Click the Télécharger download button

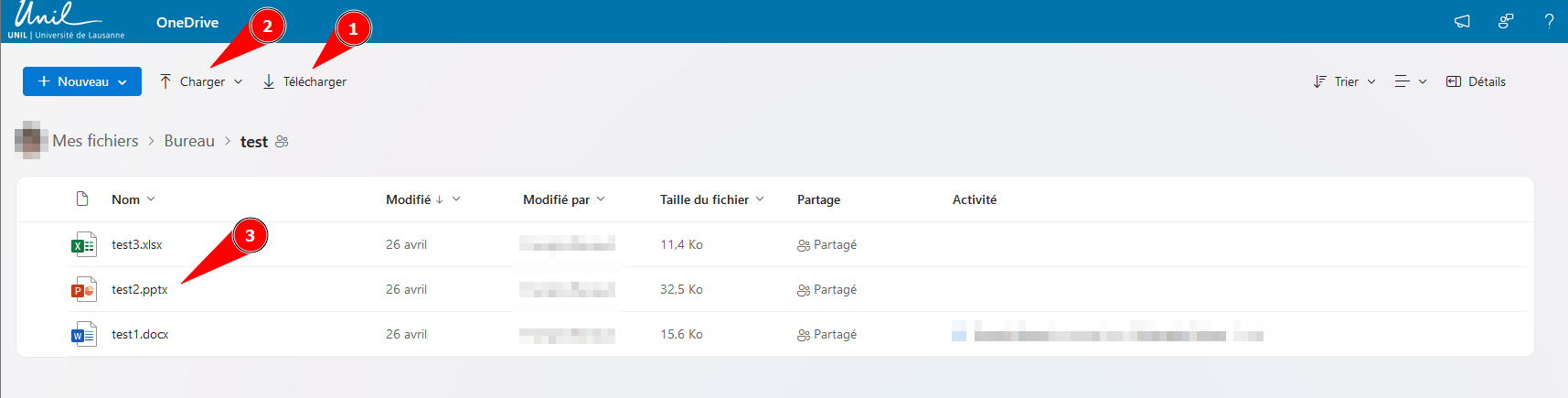[304, 81]
